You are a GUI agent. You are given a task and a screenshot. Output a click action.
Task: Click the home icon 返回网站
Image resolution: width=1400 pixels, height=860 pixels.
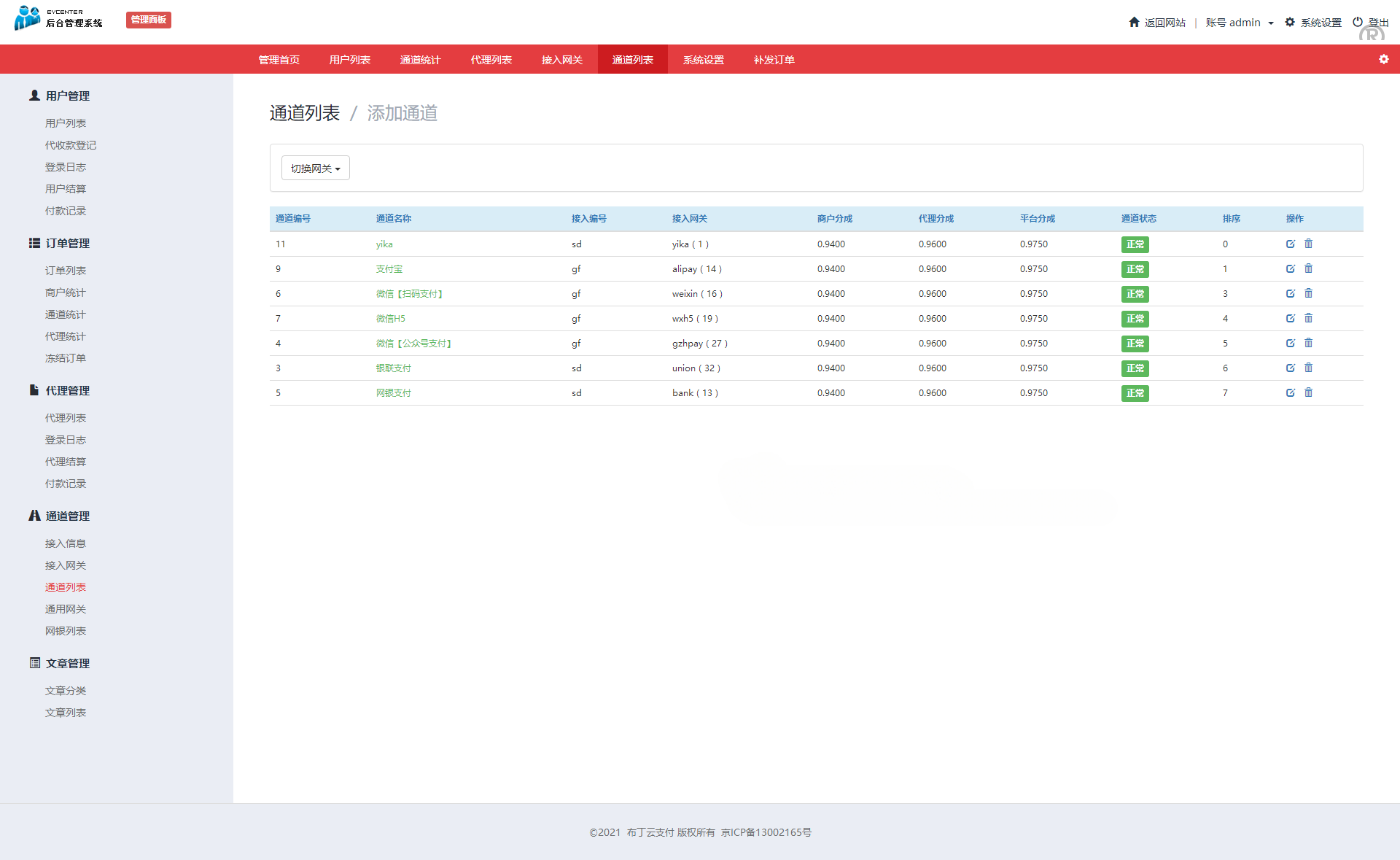click(x=1134, y=23)
